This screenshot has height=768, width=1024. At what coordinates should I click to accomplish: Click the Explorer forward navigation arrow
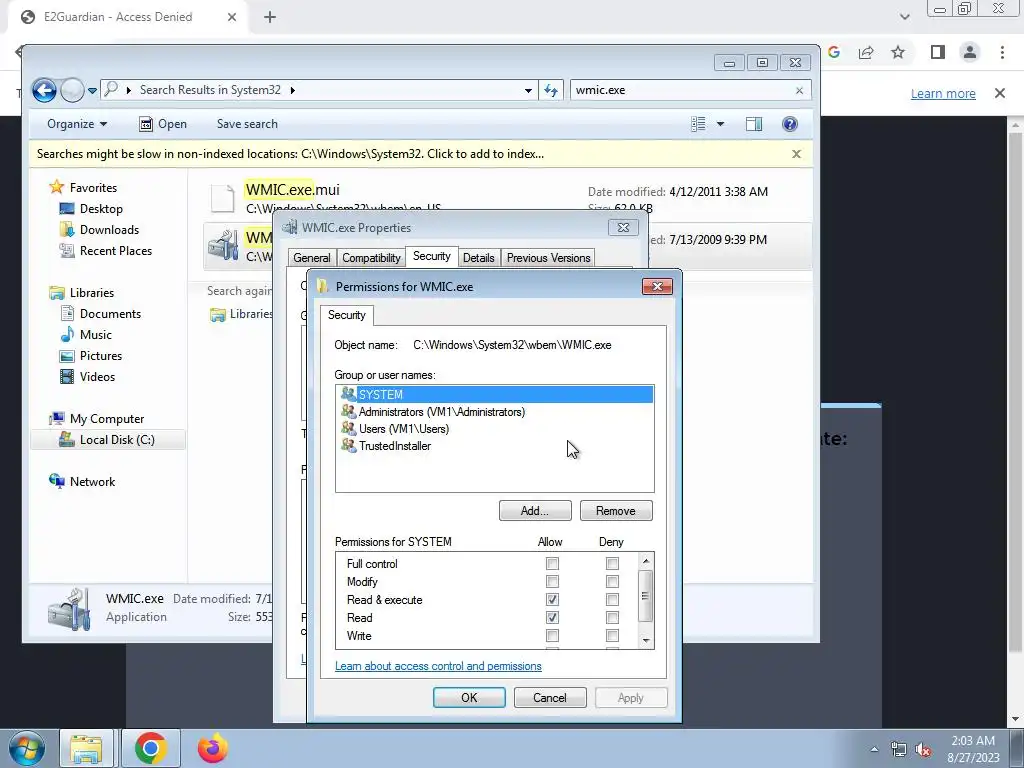coord(72,90)
